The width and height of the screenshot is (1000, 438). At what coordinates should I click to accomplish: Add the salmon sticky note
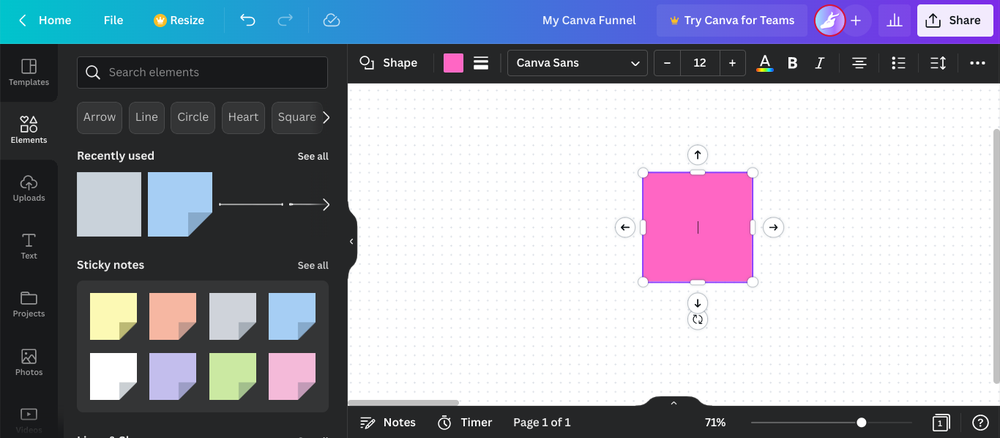(172, 316)
